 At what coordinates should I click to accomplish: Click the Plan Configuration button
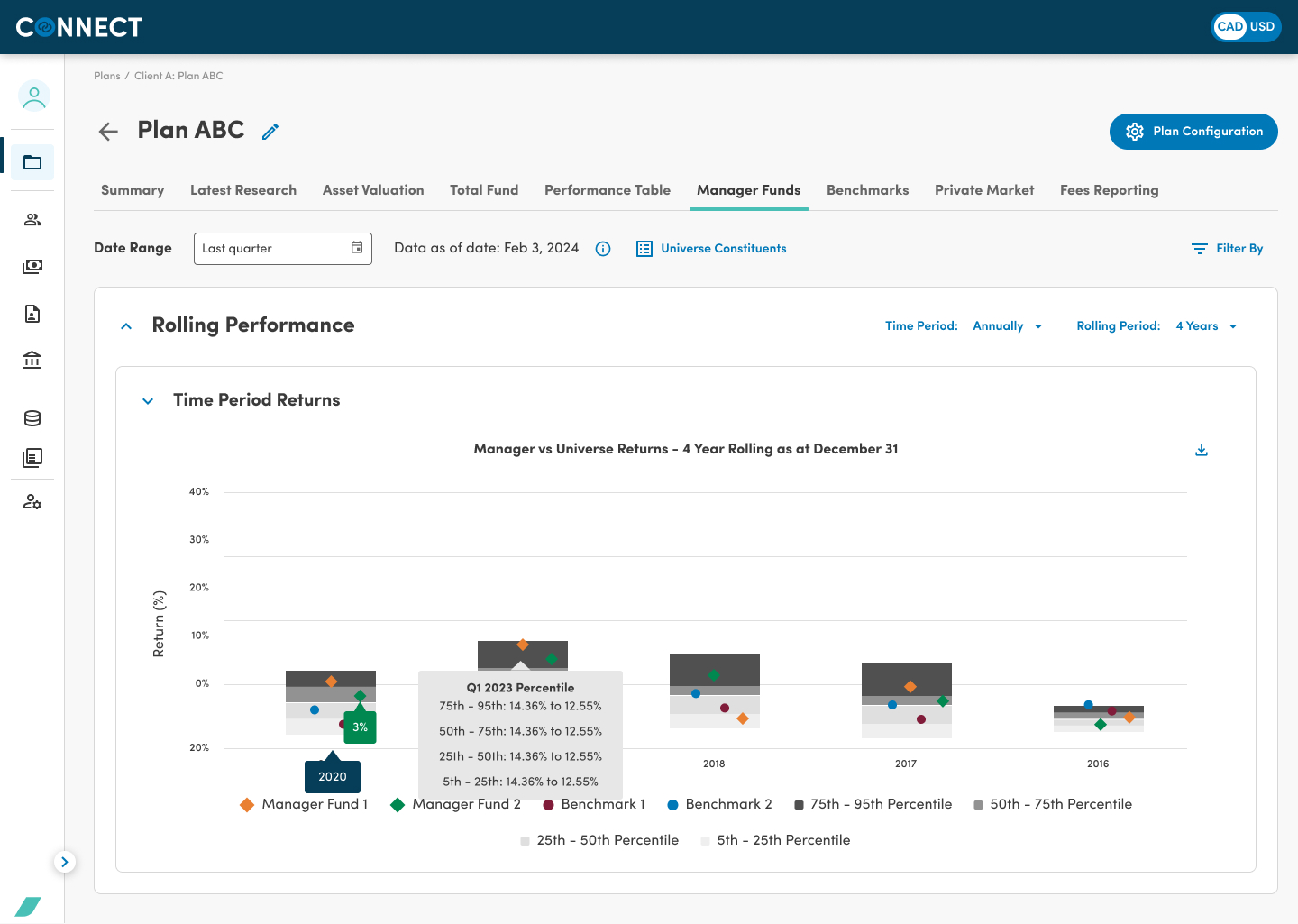click(x=1193, y=132)
